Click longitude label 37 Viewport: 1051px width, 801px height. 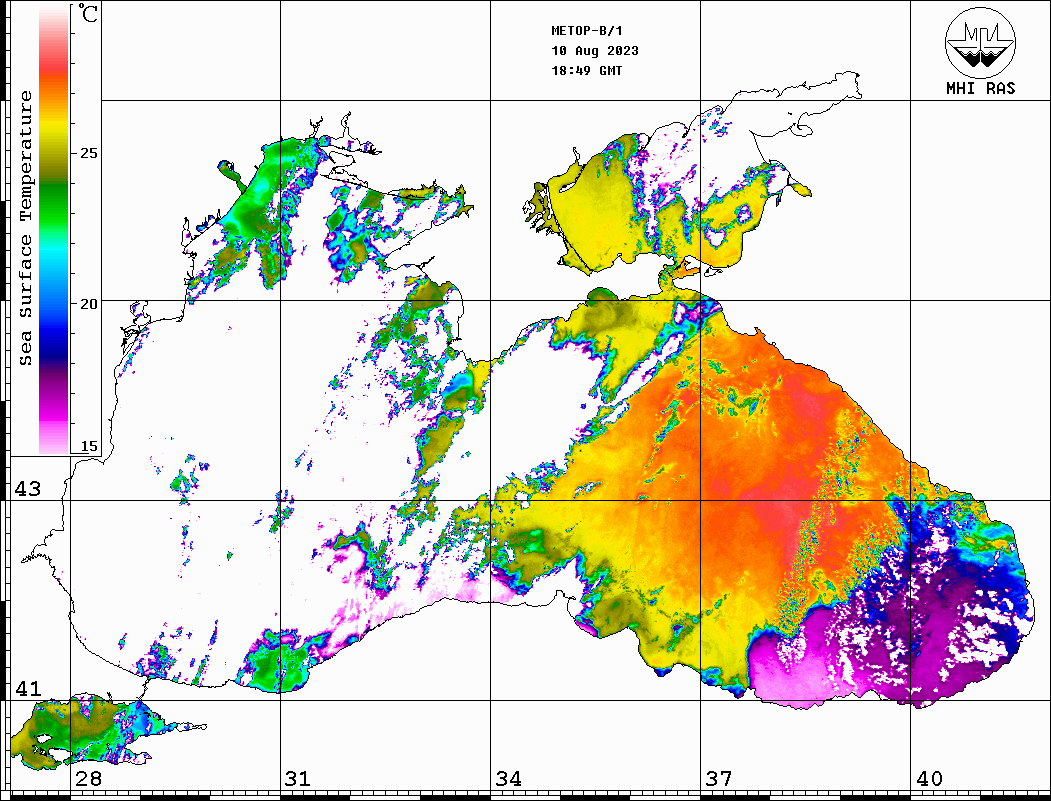tap(719, 779)
